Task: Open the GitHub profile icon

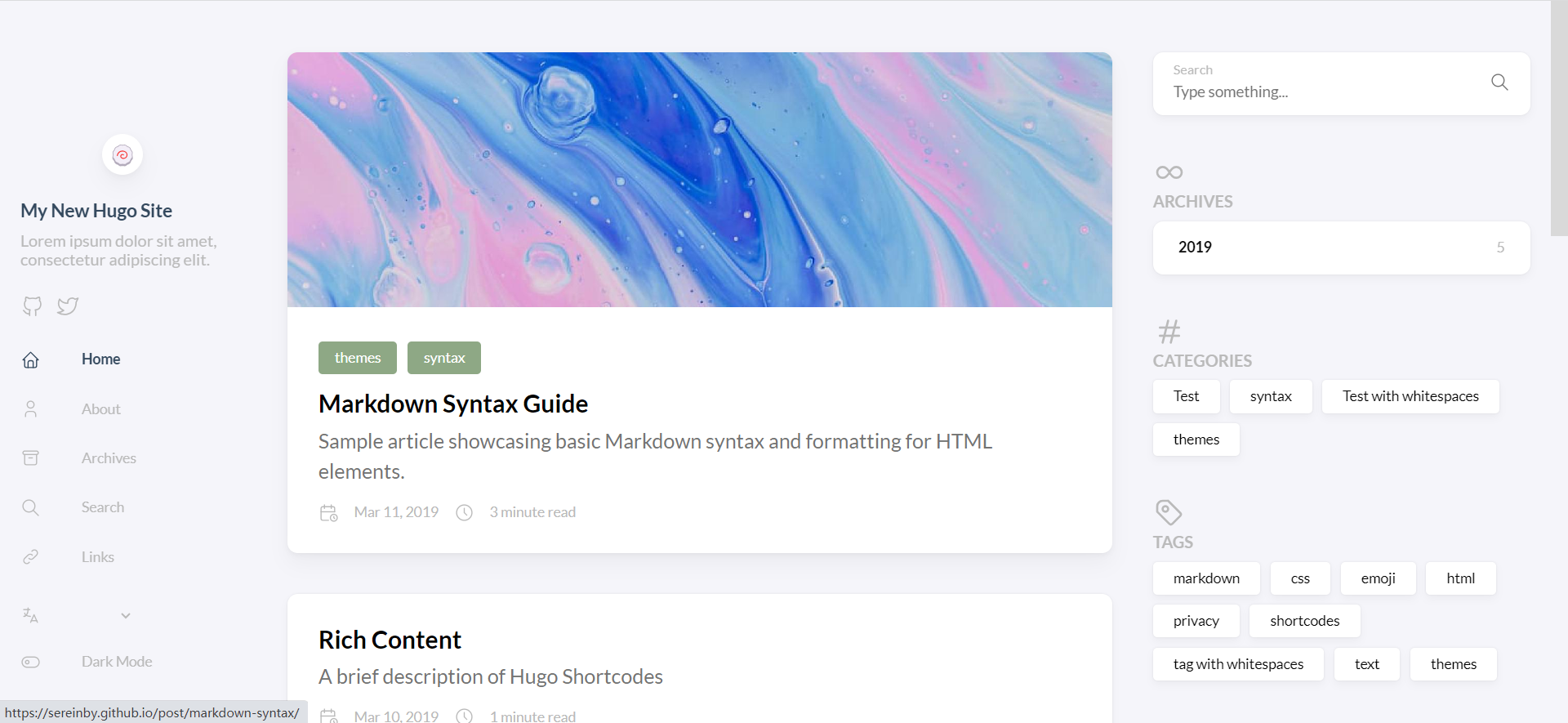Action: click(32, 306)
